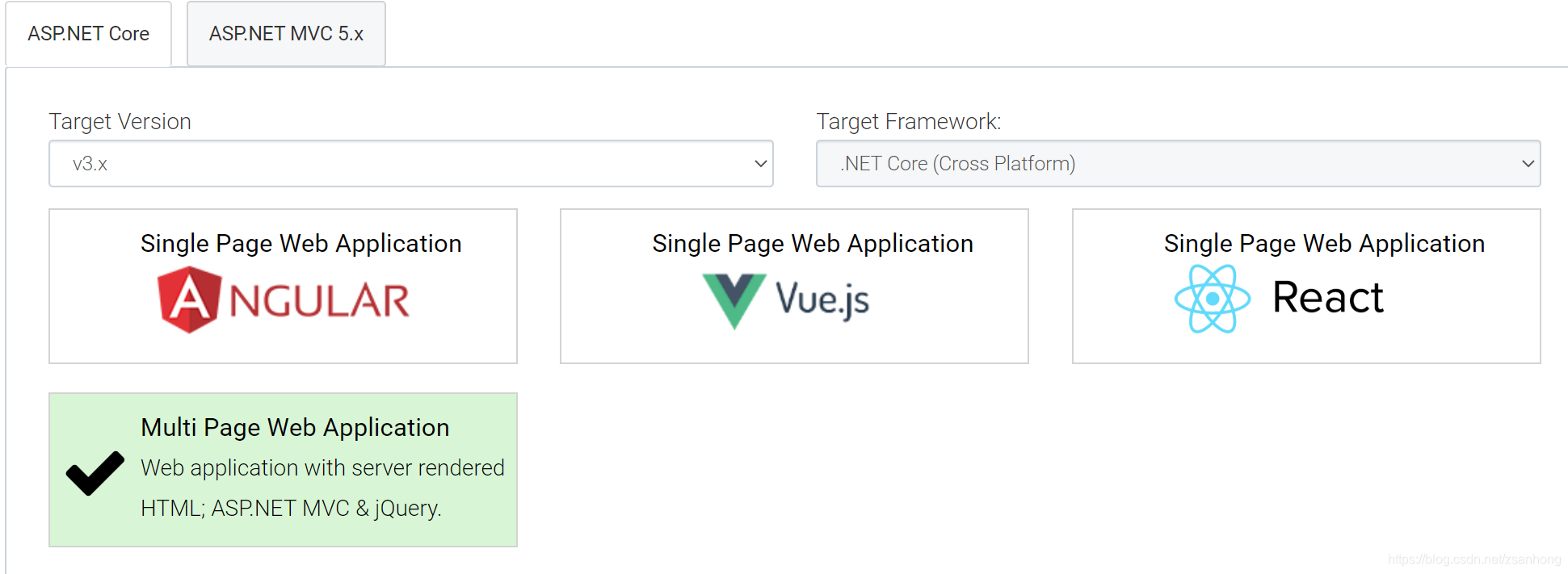Click the 'React' wordmark text
The height and width of the screenshot is (574, 1568).
(1328, 297)
